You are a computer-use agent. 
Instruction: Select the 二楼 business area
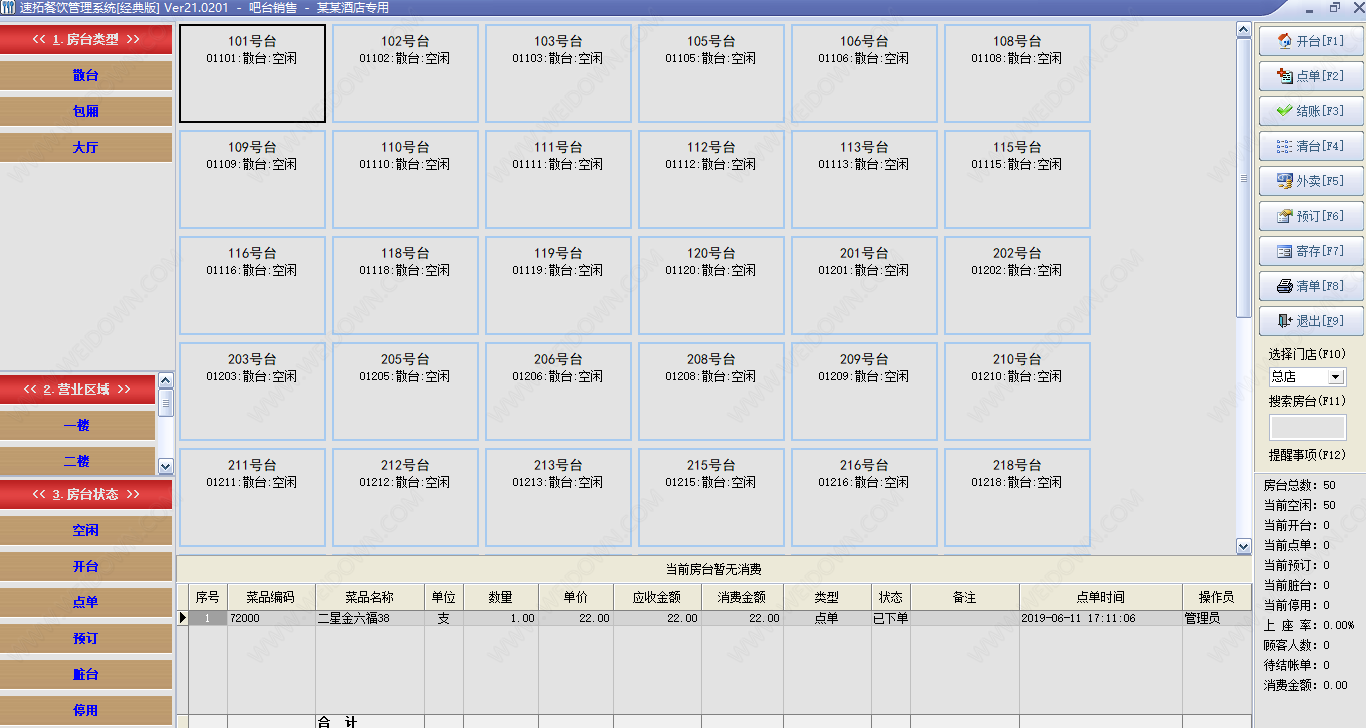78,461
